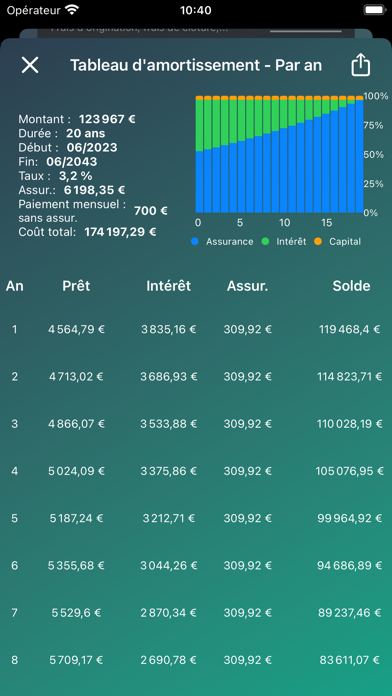Tap the title 'Tableau d'amortissement - Par an'
The width and height of the screenshot is (392, 696).
coord(196,65)
